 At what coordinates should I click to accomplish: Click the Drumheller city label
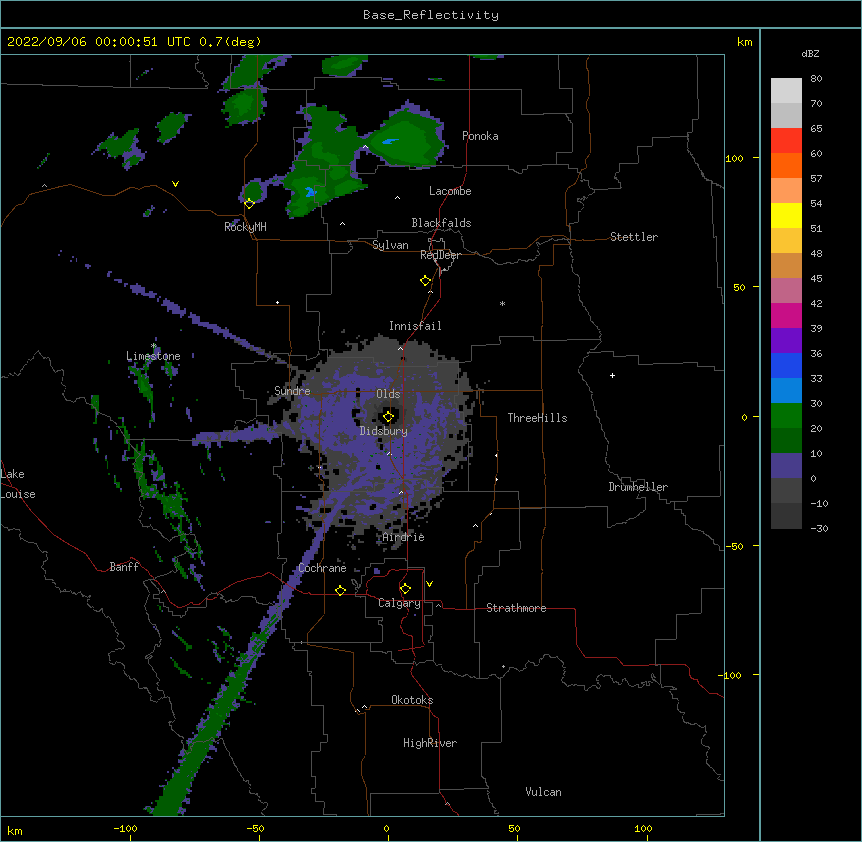(638, 487)
